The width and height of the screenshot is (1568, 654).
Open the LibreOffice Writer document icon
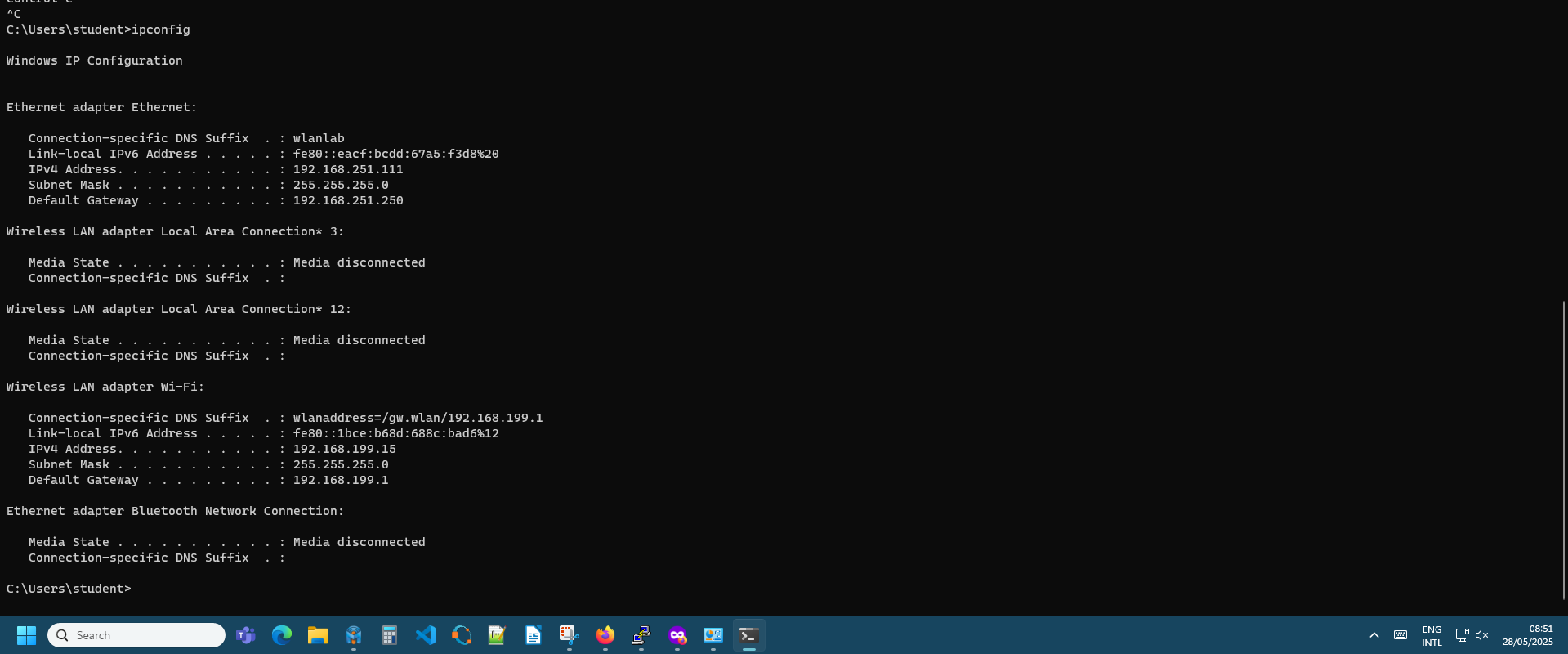click(x=534, y=635)
